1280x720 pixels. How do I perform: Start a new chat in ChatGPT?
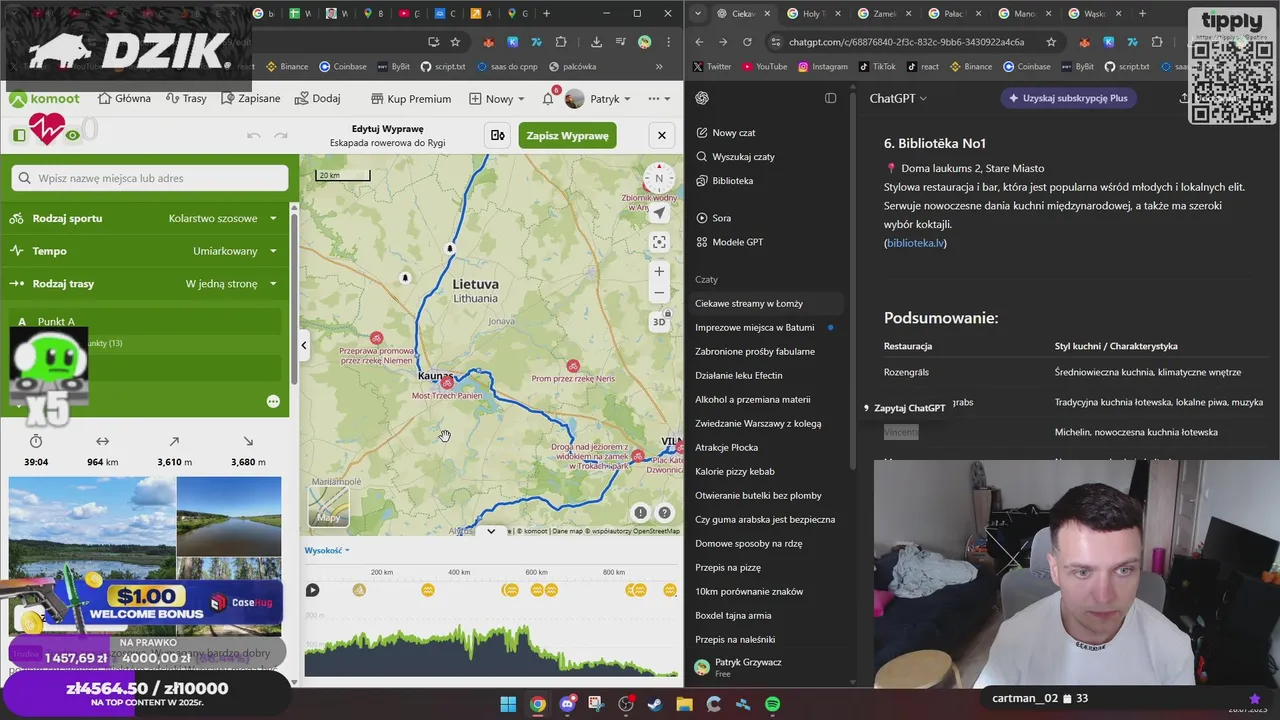click(725, 133)
